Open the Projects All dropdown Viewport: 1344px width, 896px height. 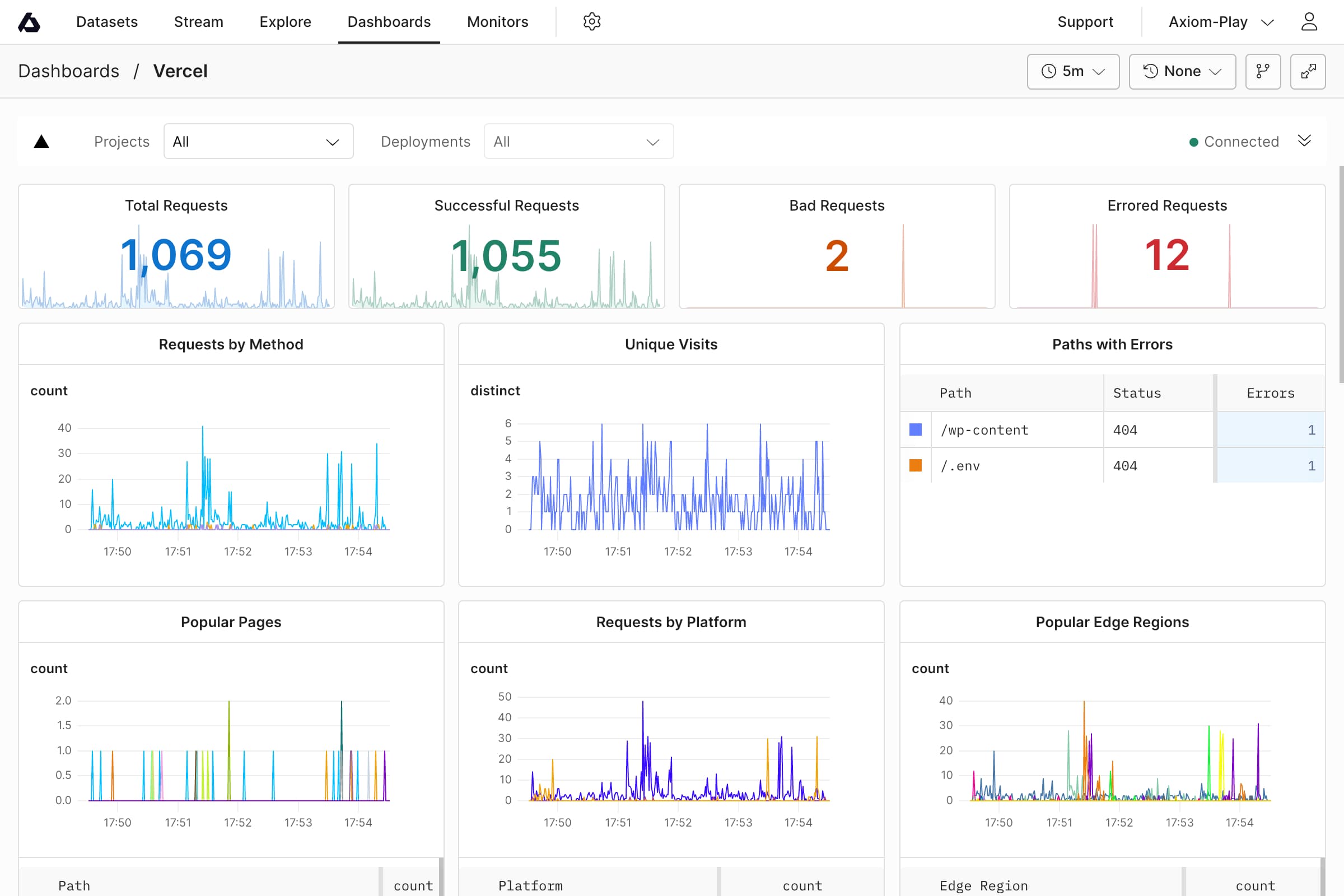tap(258, 141)
